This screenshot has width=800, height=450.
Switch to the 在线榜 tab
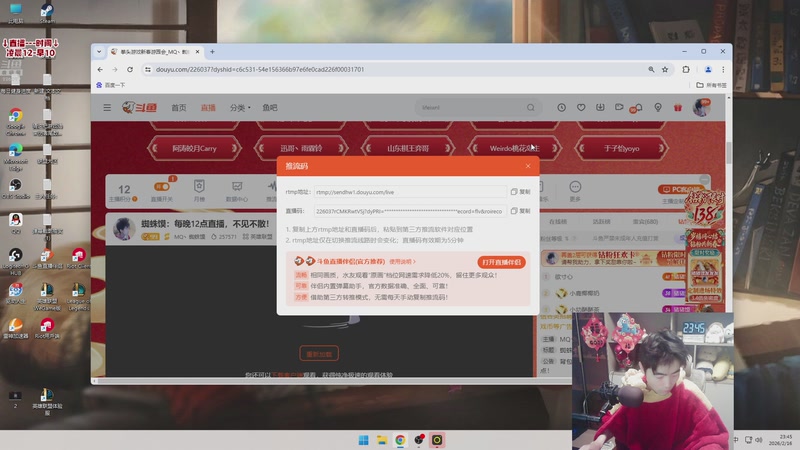point(558,221)
